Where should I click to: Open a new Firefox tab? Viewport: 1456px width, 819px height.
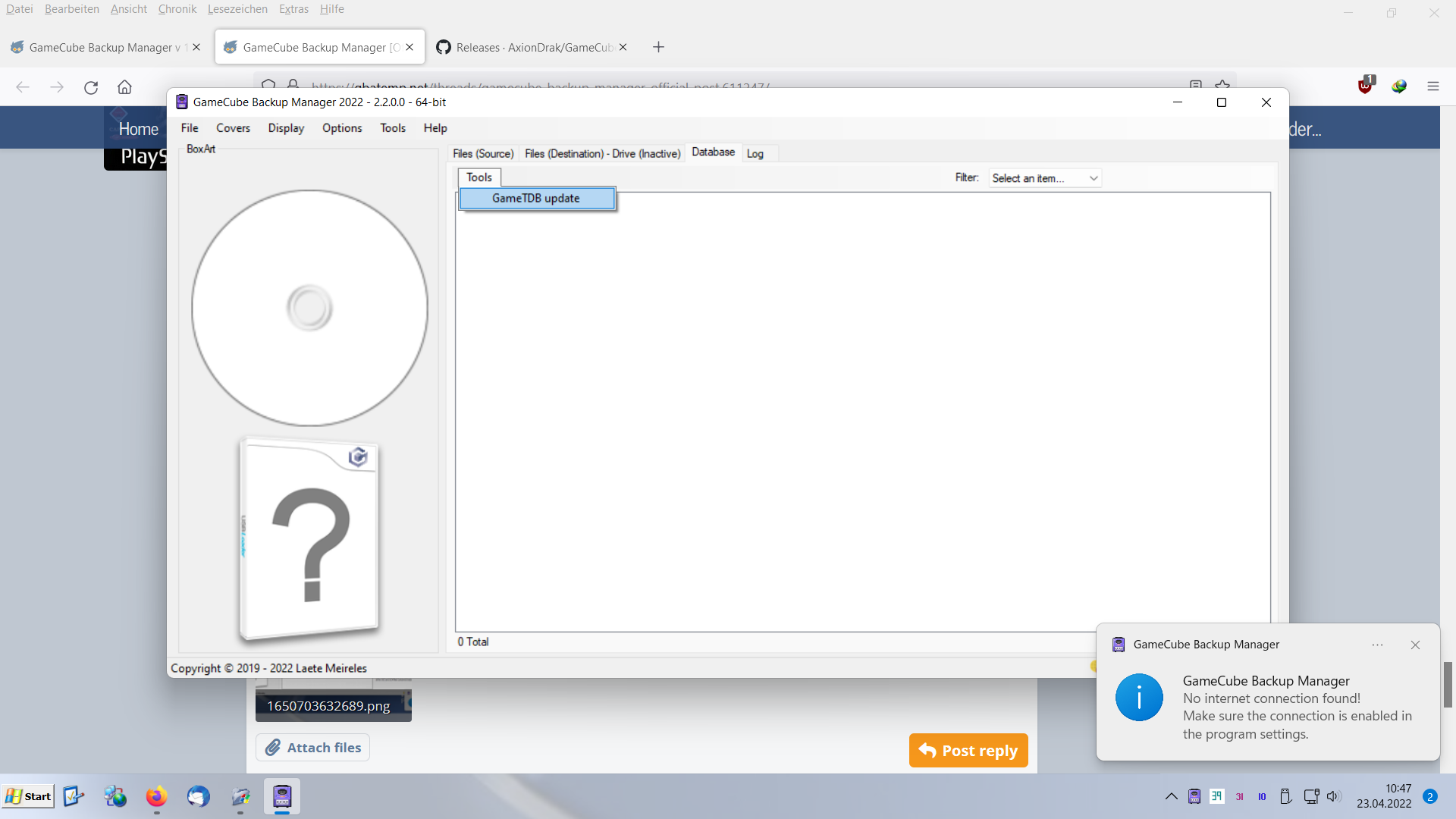click(x=658, y=47)
